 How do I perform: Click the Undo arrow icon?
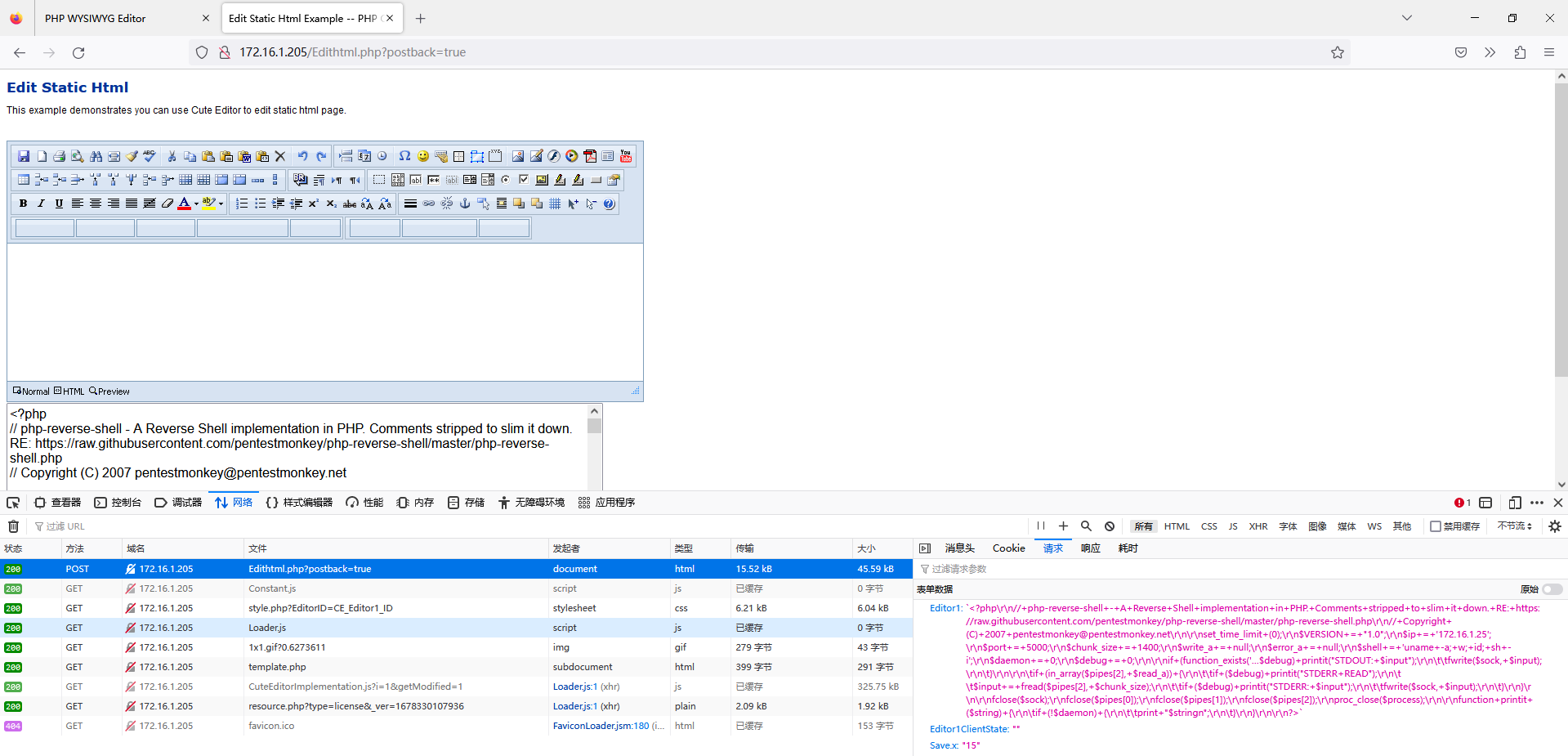302,156
